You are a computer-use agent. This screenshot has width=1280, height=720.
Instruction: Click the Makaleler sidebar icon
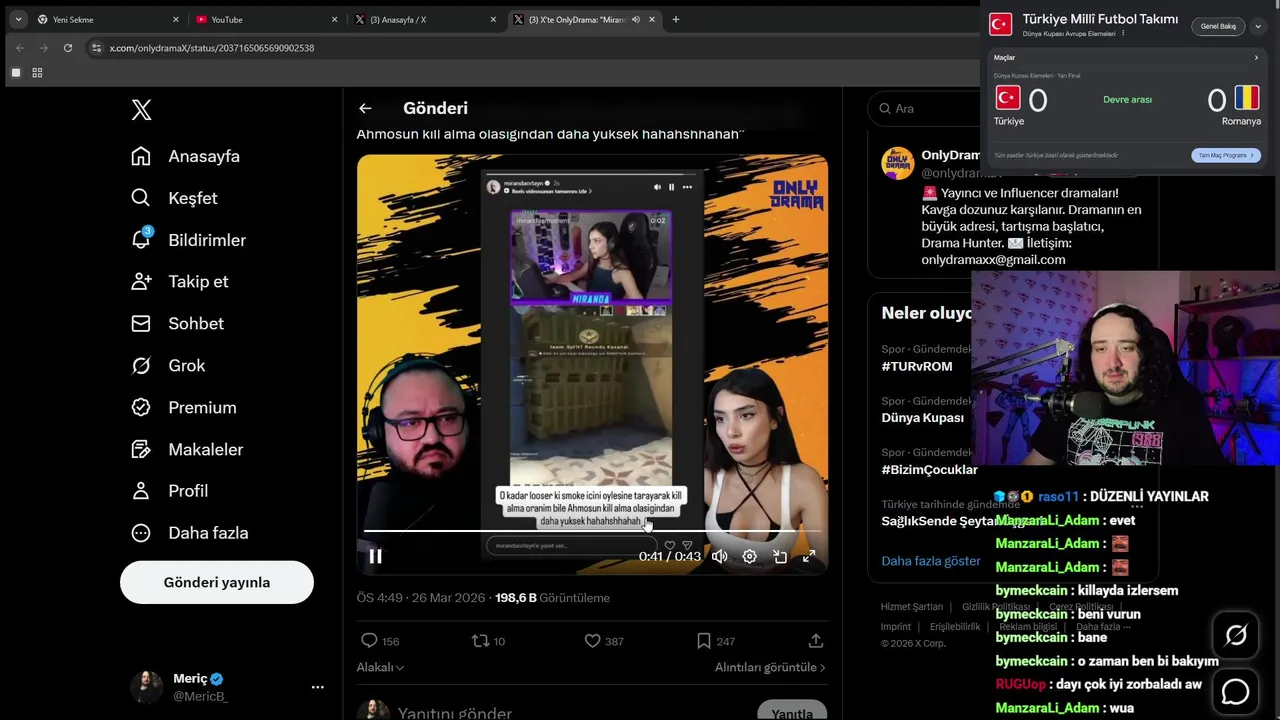coord(141,449)
